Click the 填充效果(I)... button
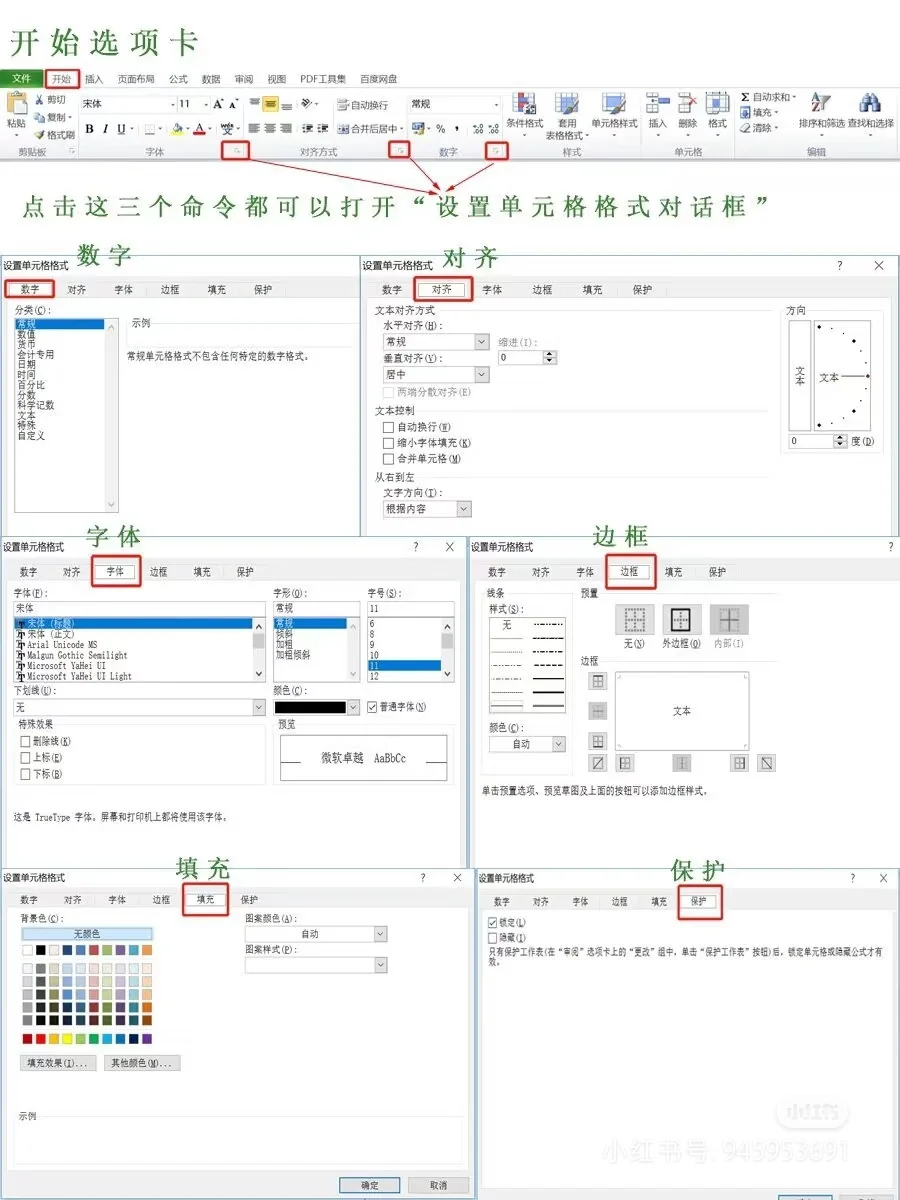Viewport: 900px width, 1200px height. pyautogui.click(x=59, y=1064)
